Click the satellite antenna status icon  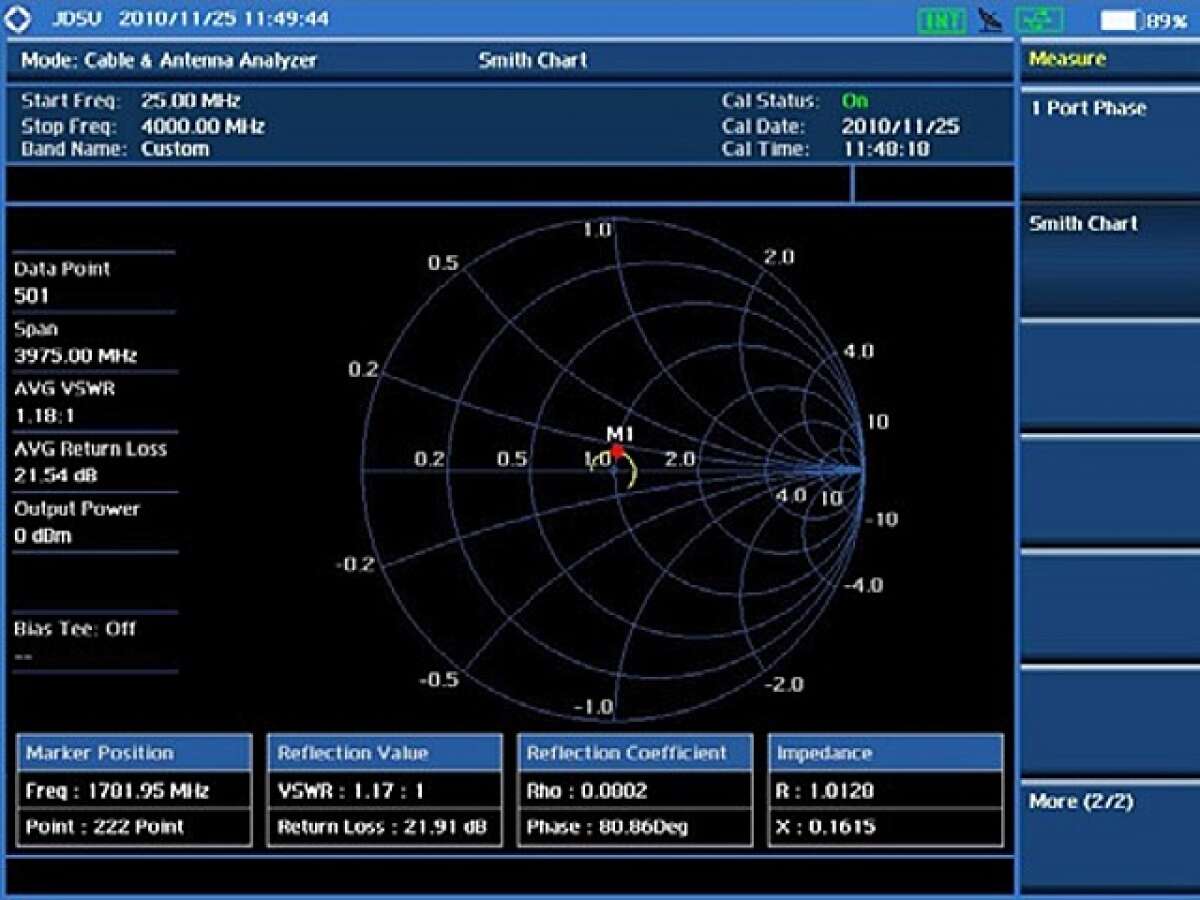pyautogui.click(x=990, y=20)
